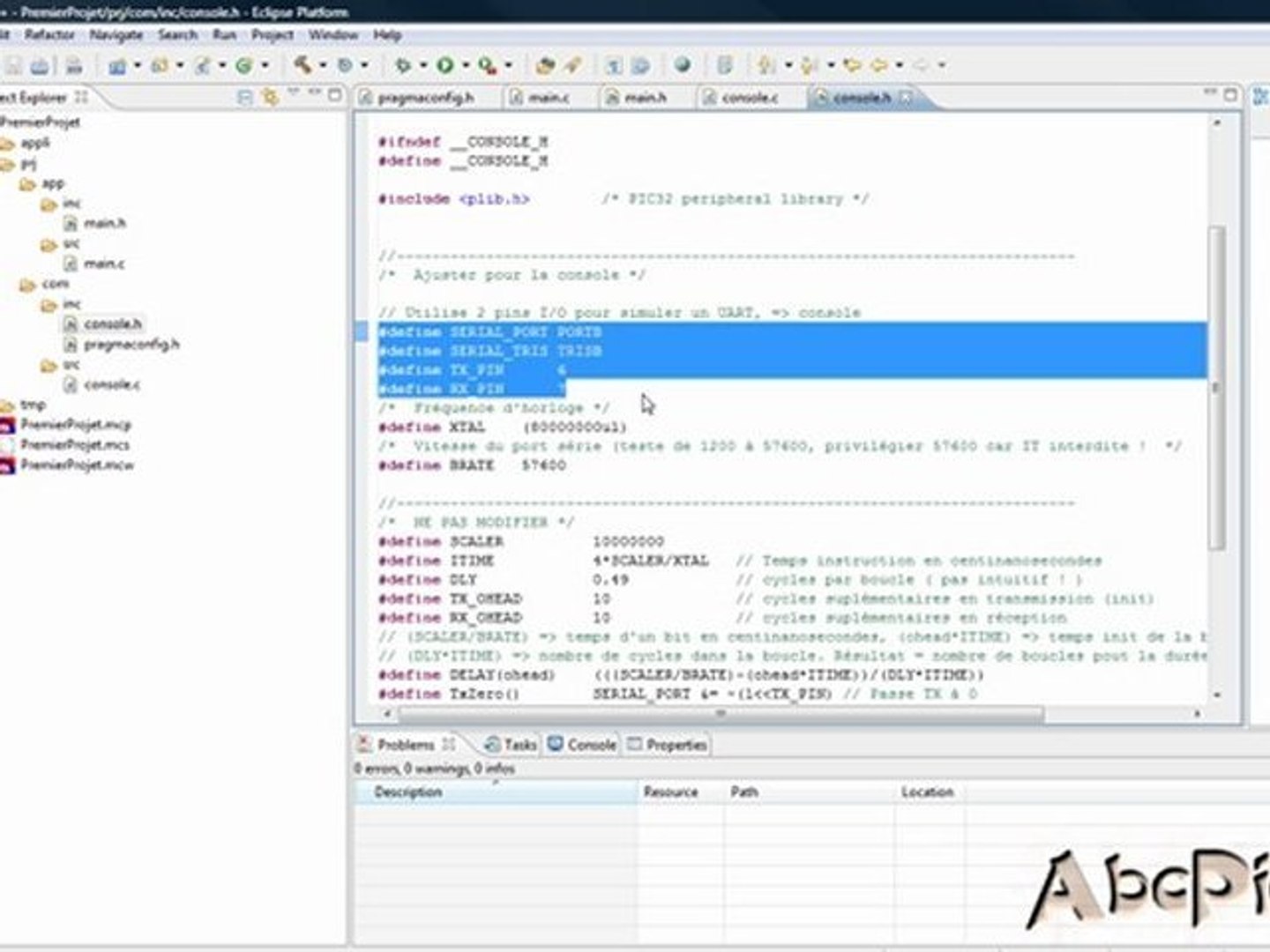Image resolution: width=1270 pixels, height=952 pixels.
Task: Open the dropdown arrow beside the New Project icon
Action: [x=137, y=66]
